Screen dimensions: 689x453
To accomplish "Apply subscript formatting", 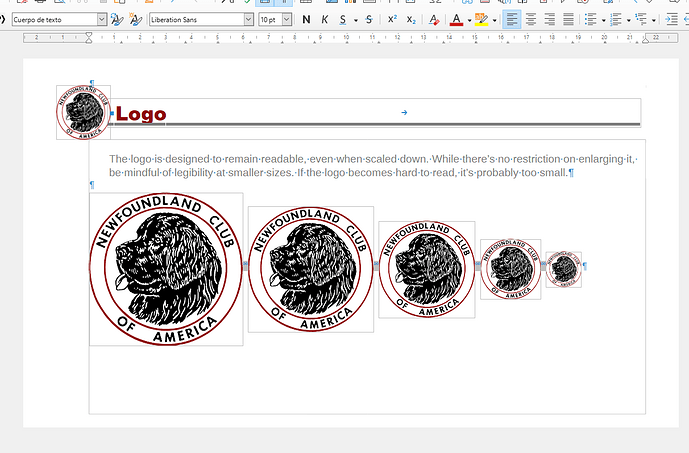I will (410, 19).
